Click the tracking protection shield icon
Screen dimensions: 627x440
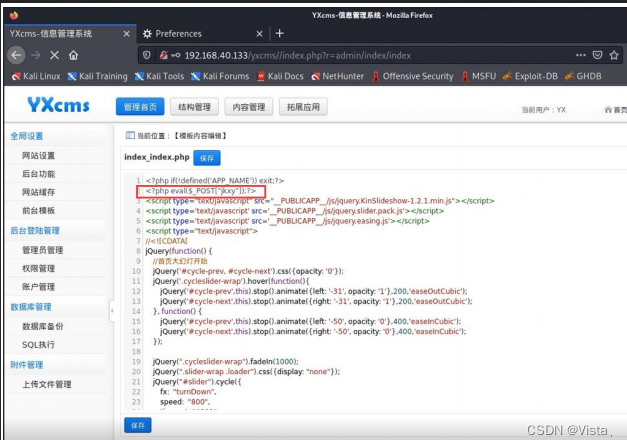click(x=147, y=55)
